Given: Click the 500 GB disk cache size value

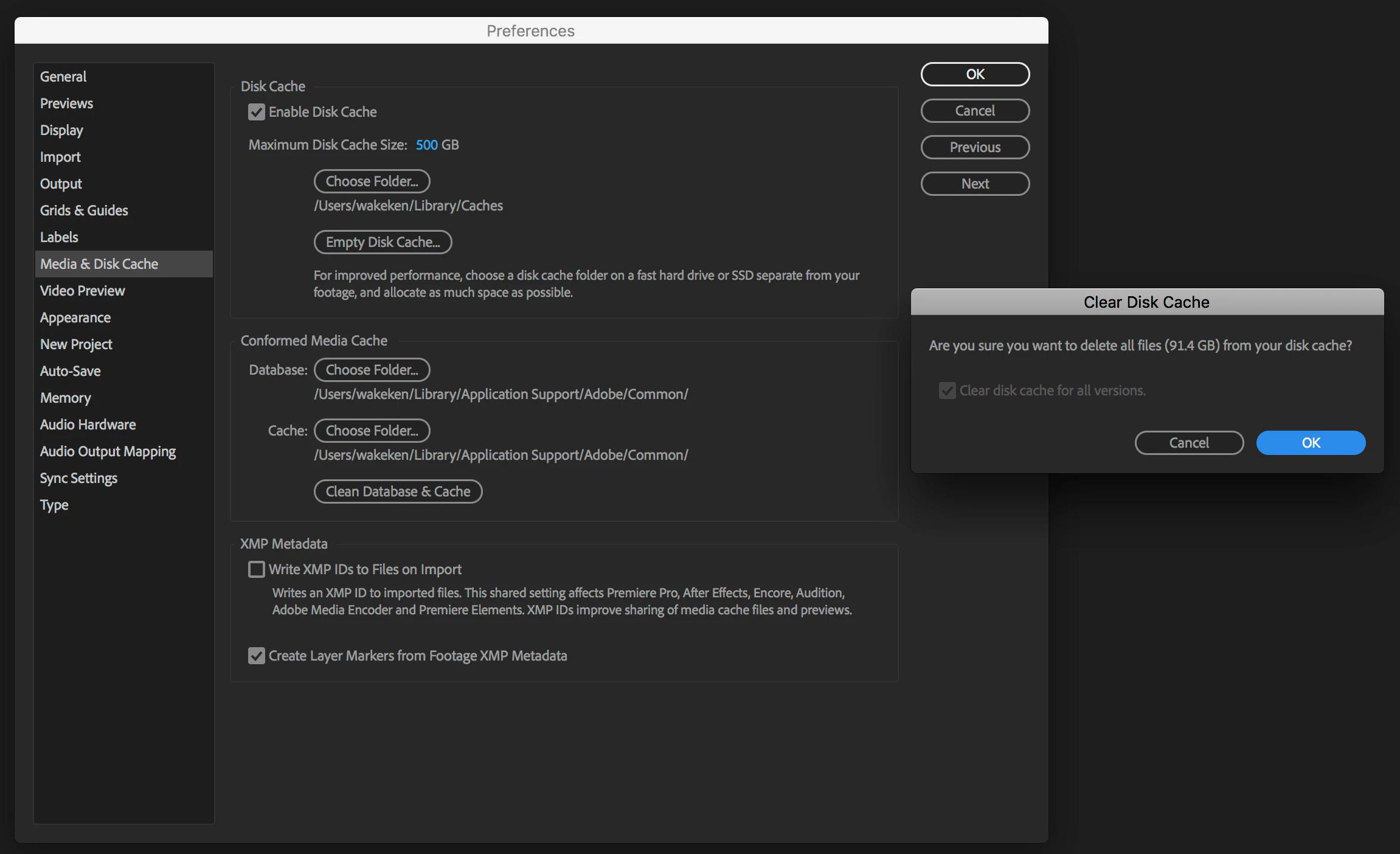Looking at the screenshot, I should tap(426, 145).
